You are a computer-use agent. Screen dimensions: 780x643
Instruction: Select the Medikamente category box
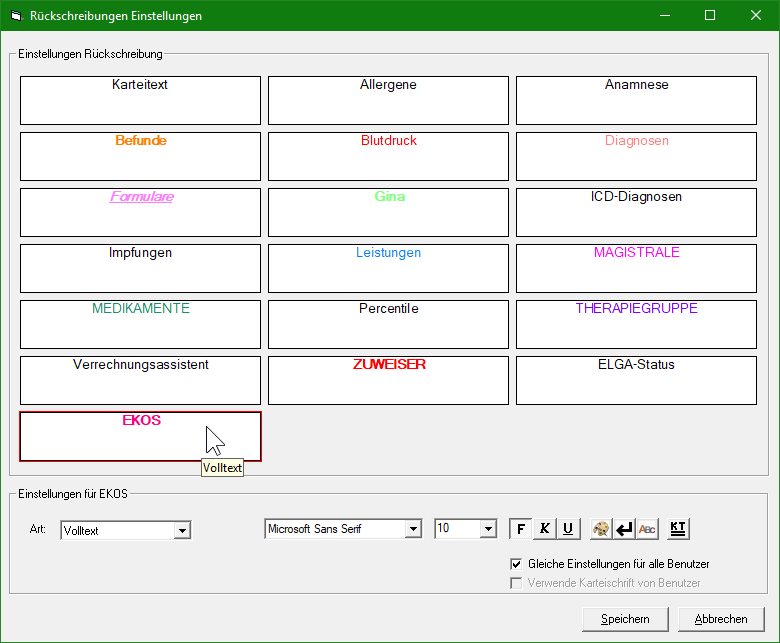140,324
